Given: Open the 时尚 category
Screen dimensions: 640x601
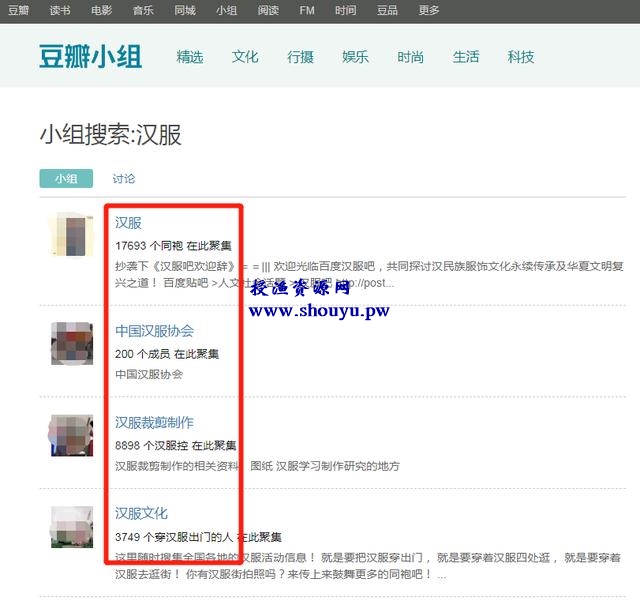Looking at the screenshot, I should pyautogui.click(x=411, y=57).
